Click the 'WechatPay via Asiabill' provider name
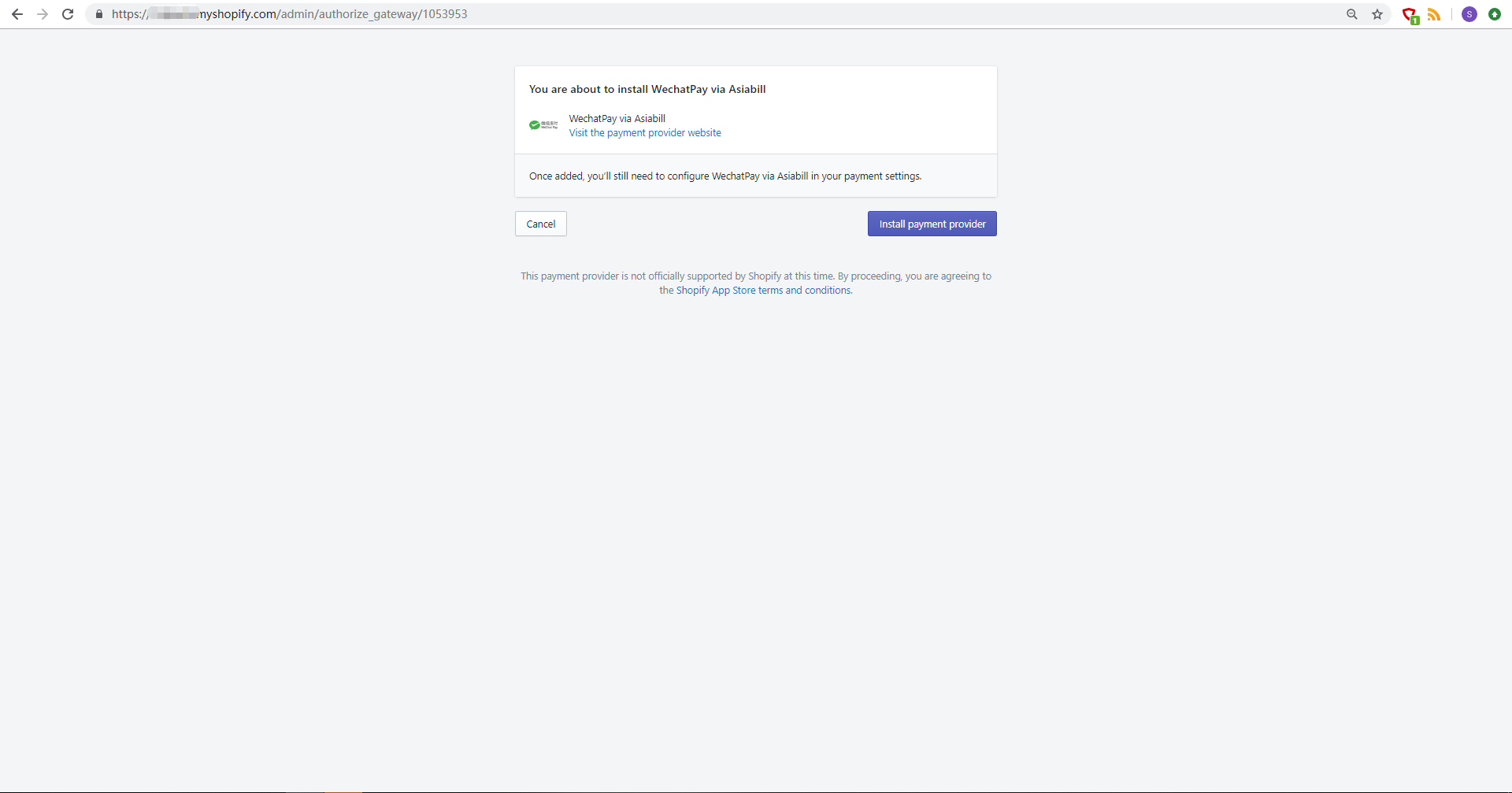This screenshot has height=793, width=1512. [617, 119]
